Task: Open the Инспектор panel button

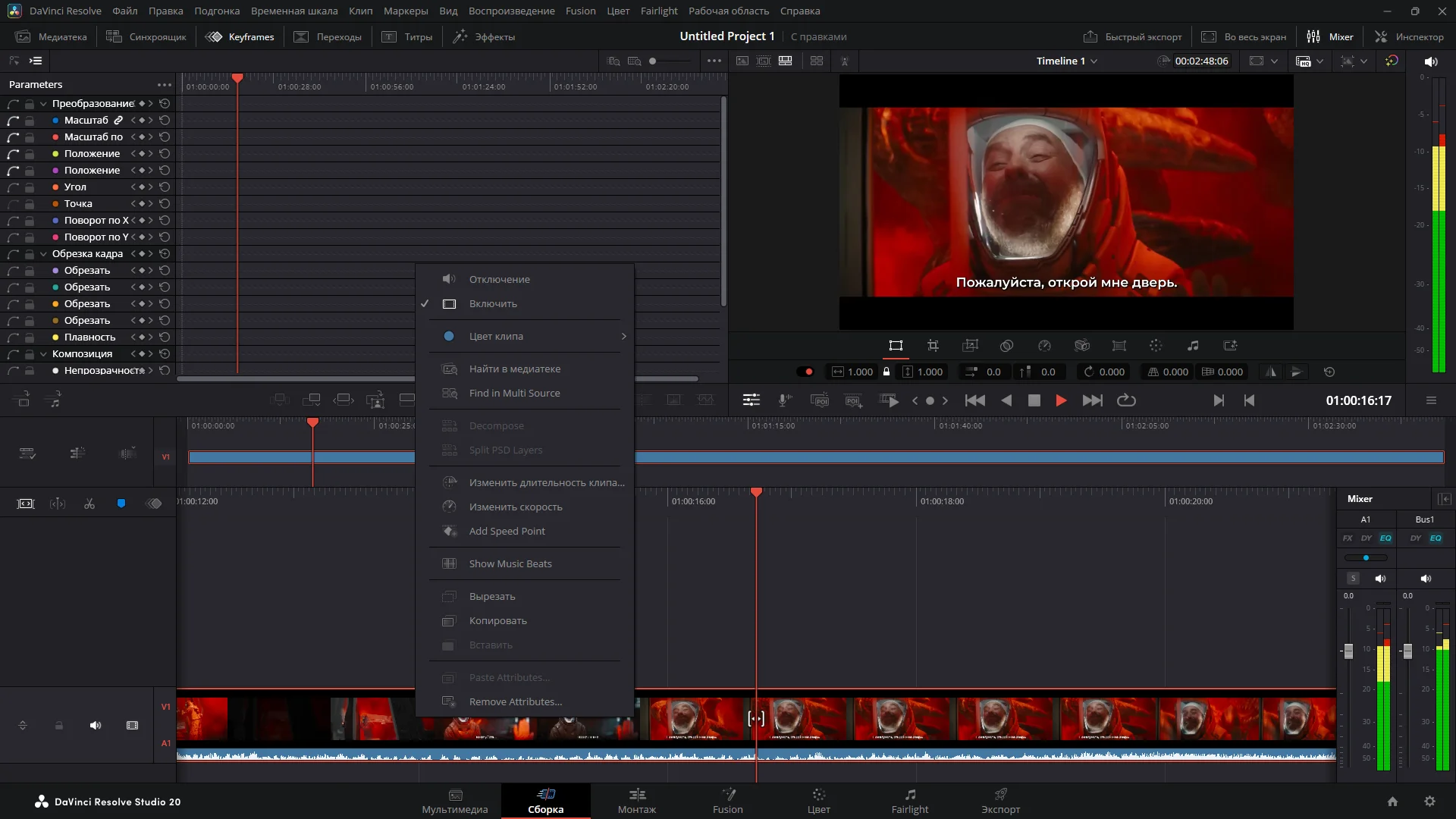Action: [1409, 36]
